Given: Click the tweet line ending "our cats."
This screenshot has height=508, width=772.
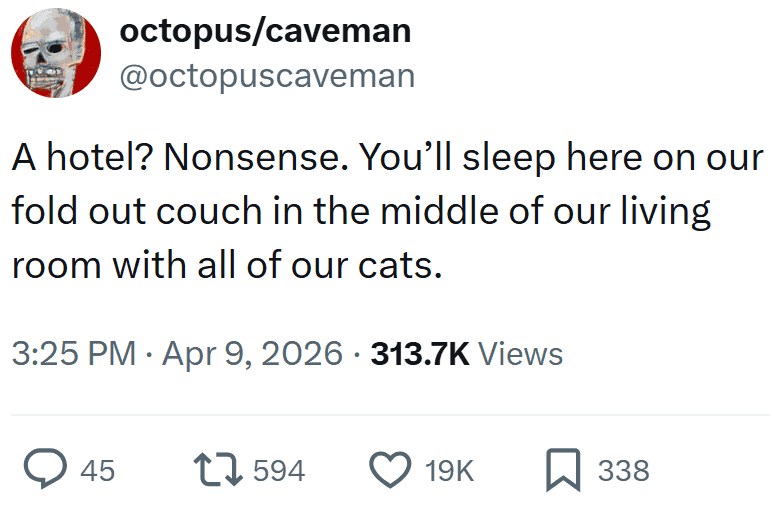Looking at the screenshot, I should 226,267.
